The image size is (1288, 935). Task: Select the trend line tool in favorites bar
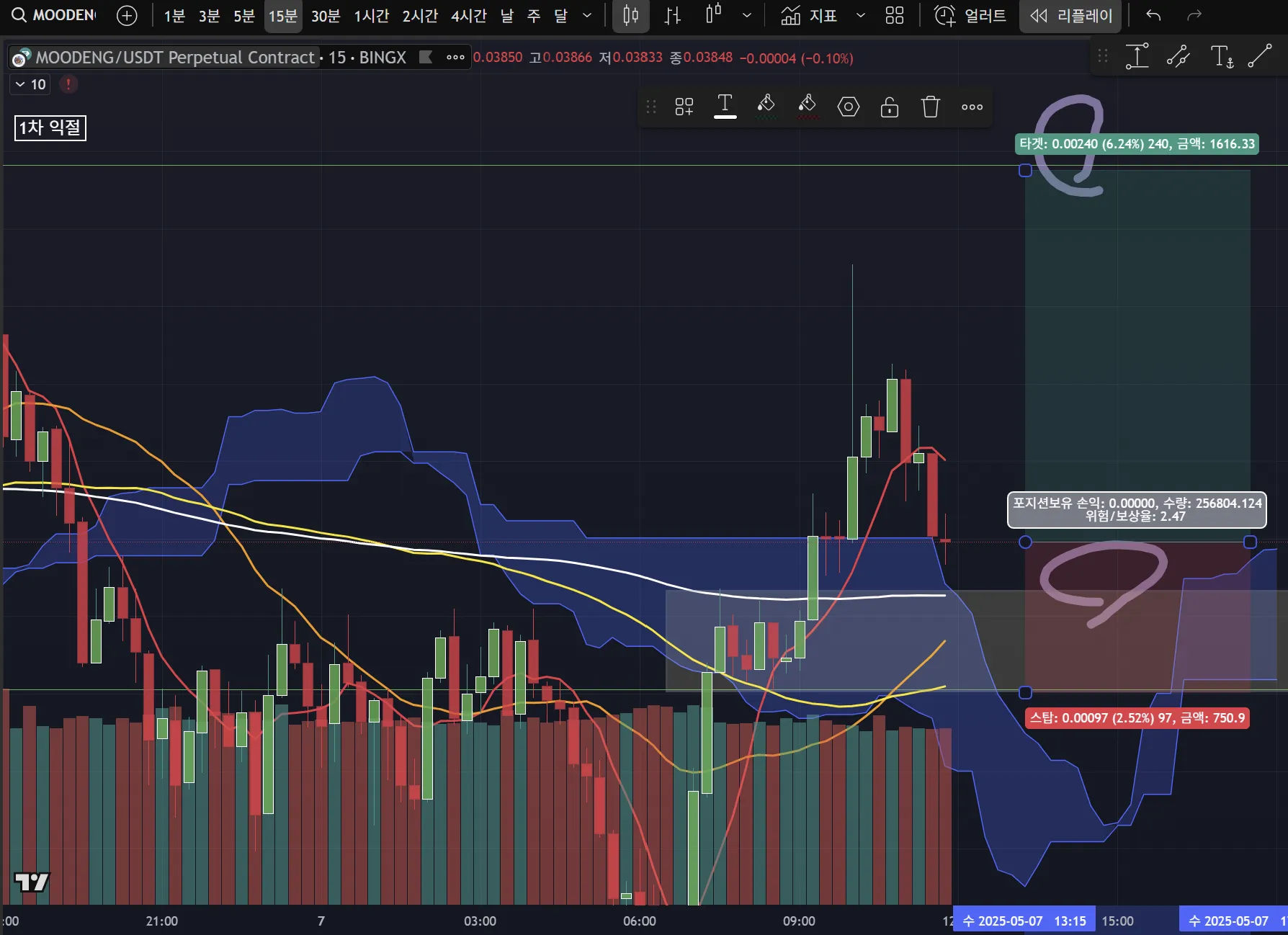[1260, 55]
